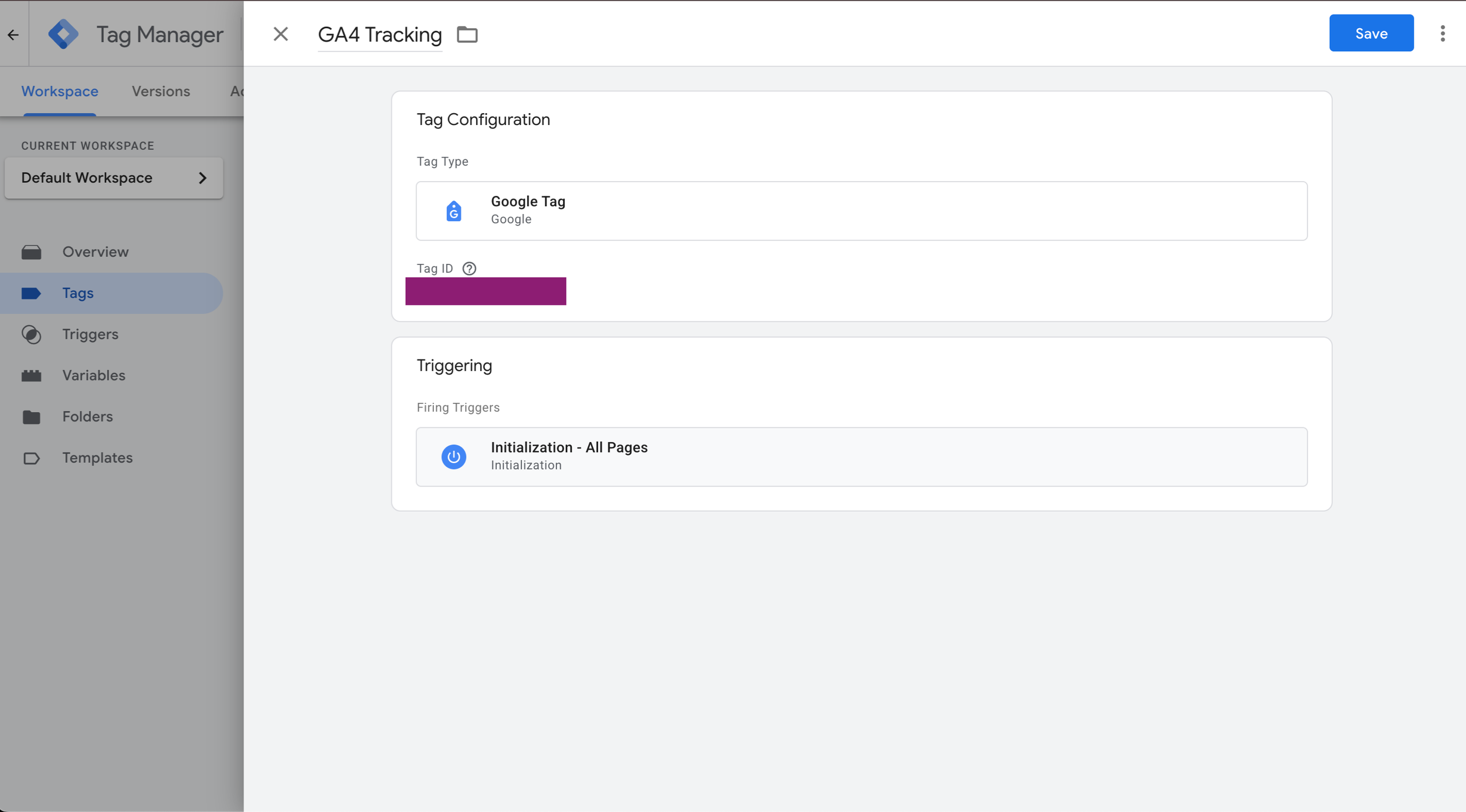Click the back arrow icon

(13, 35)
